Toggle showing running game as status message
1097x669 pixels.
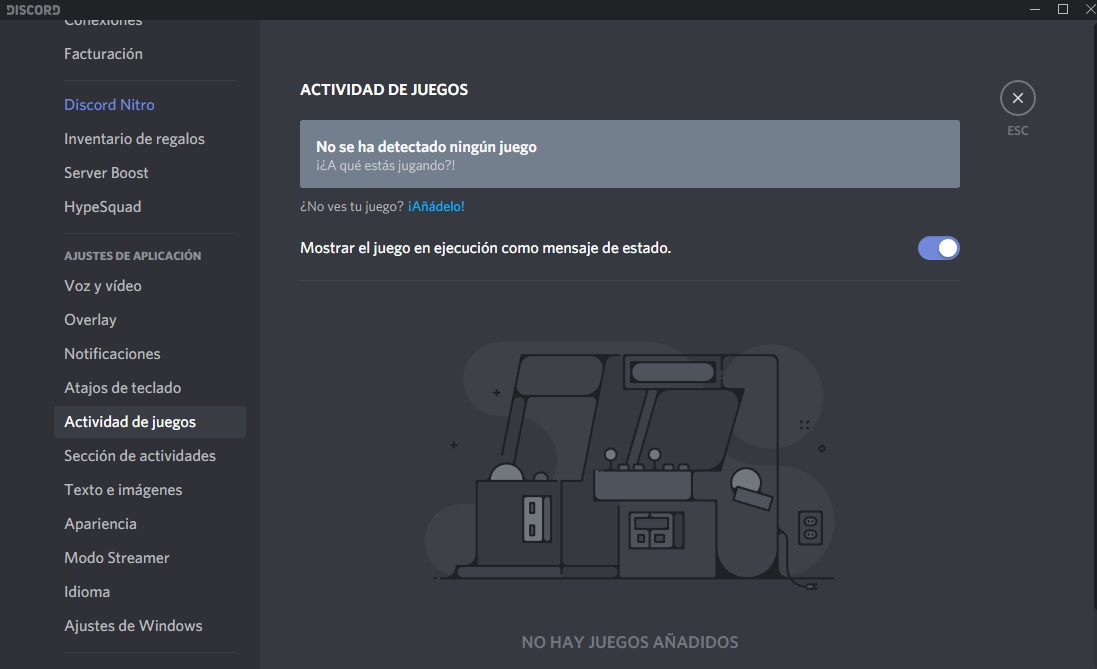tap(938, 248)
